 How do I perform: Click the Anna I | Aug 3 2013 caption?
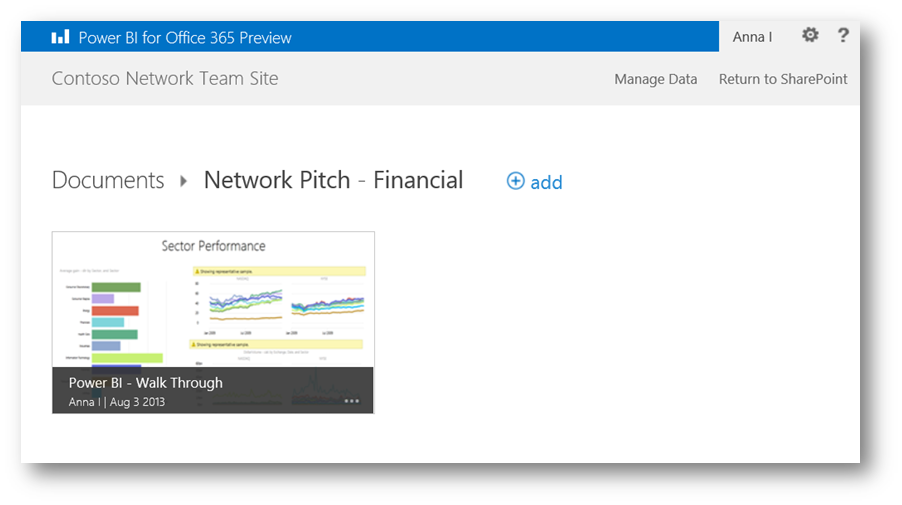coord(117,402)
